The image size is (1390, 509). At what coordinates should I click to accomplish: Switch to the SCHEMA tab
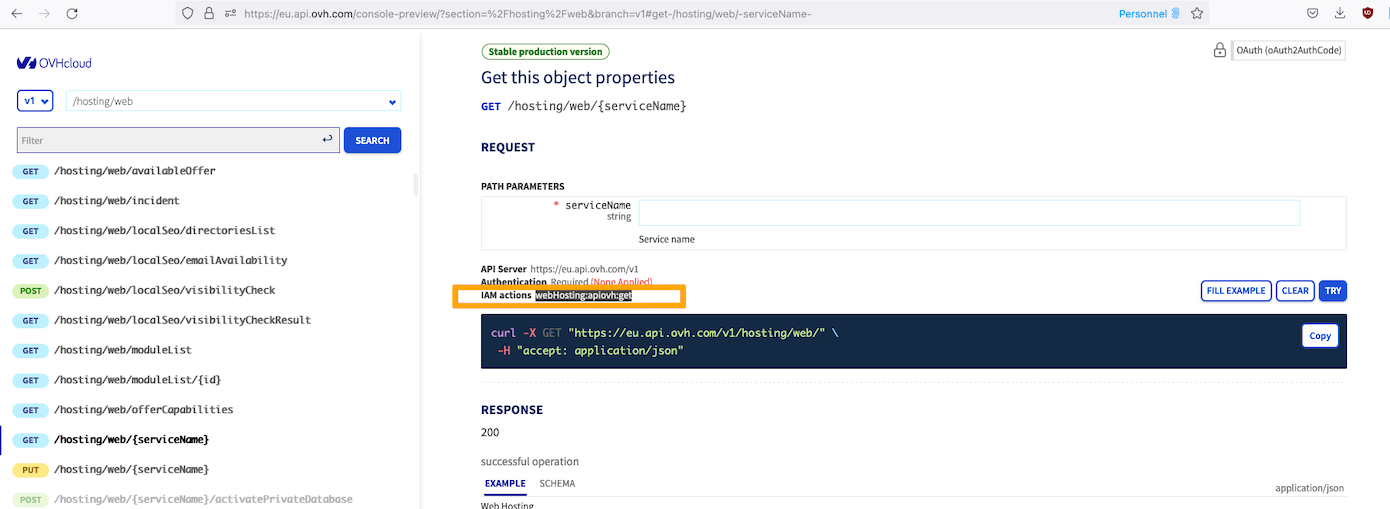click(x=557, y=484)
